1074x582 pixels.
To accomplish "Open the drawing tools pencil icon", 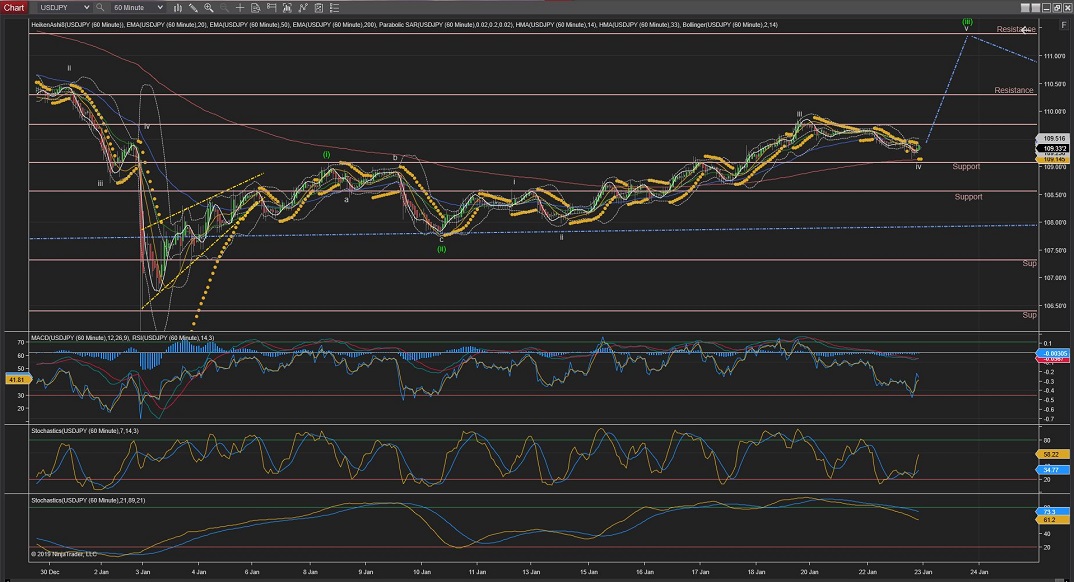I will pos(193,8).
